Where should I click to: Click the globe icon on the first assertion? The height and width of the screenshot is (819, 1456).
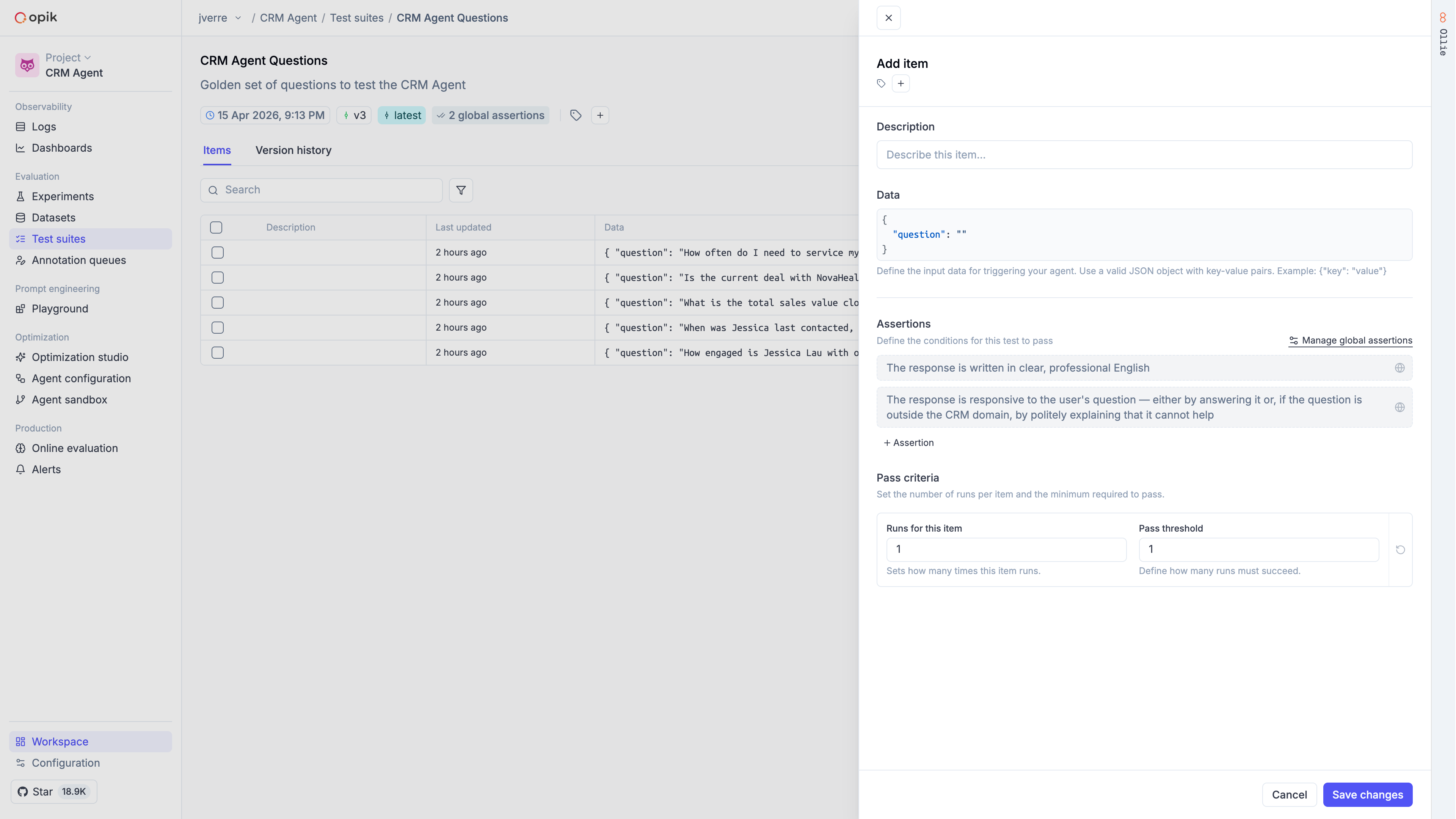(x=1400, y=367)
